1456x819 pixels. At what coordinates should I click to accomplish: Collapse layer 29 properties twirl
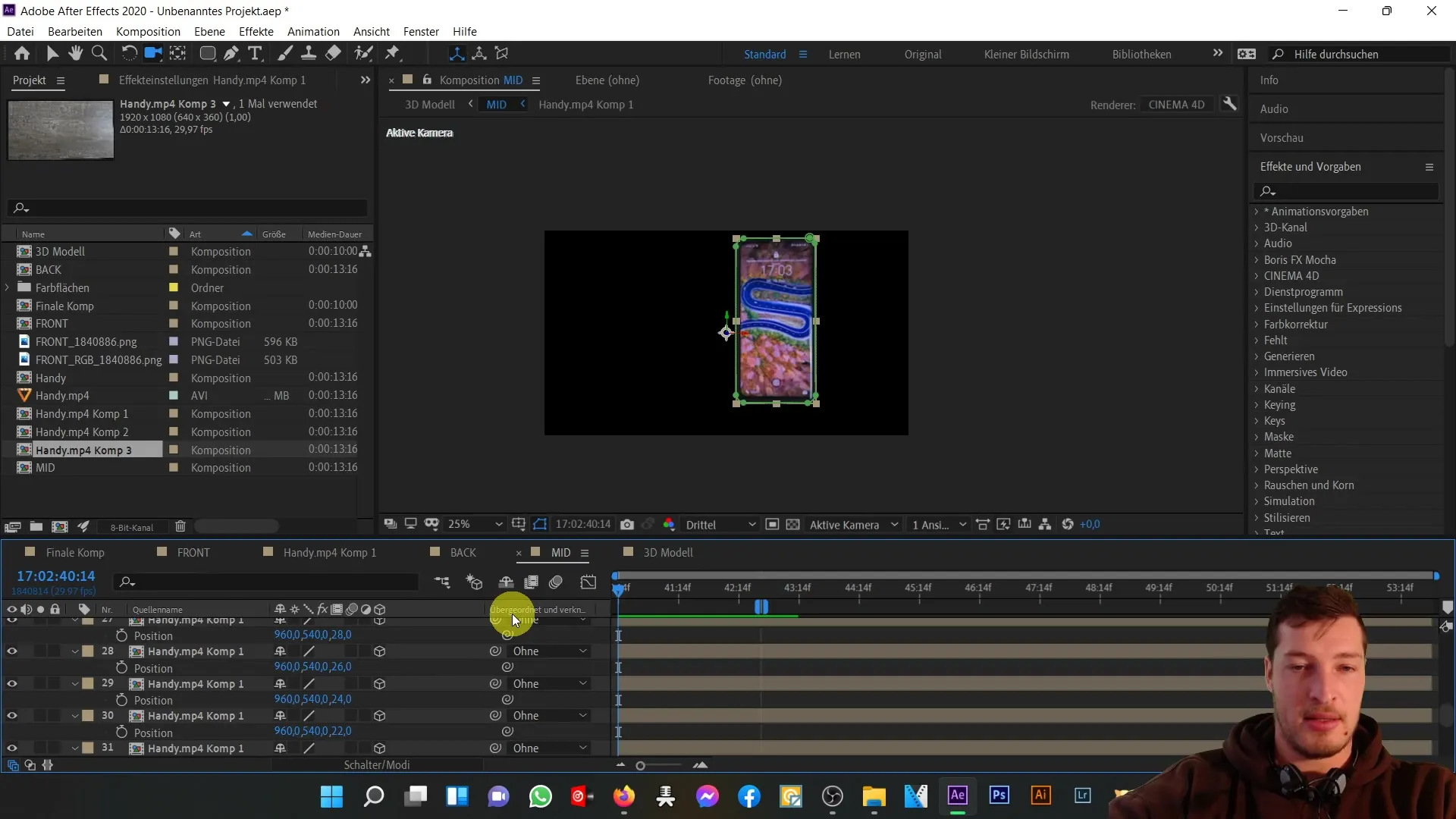(75, 684)
